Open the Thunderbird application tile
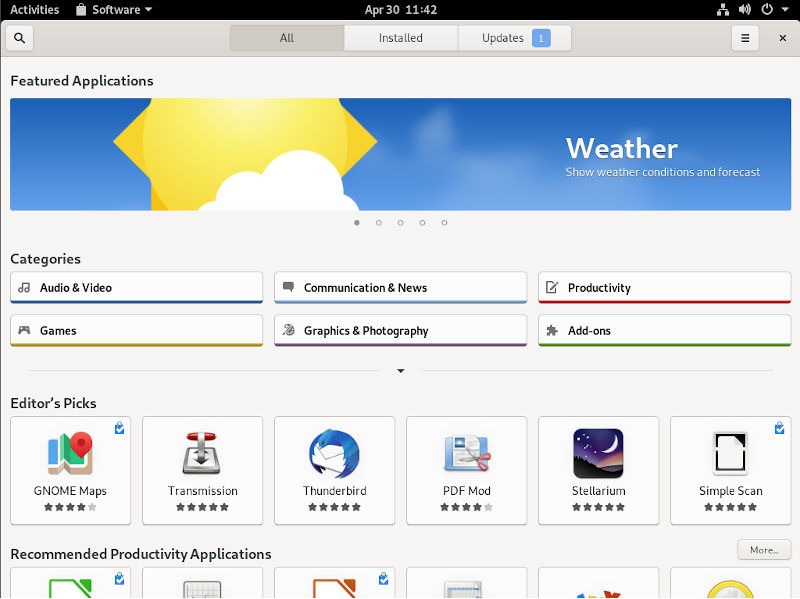This screenshot has height=599, width=800. [x=334, y=470]
